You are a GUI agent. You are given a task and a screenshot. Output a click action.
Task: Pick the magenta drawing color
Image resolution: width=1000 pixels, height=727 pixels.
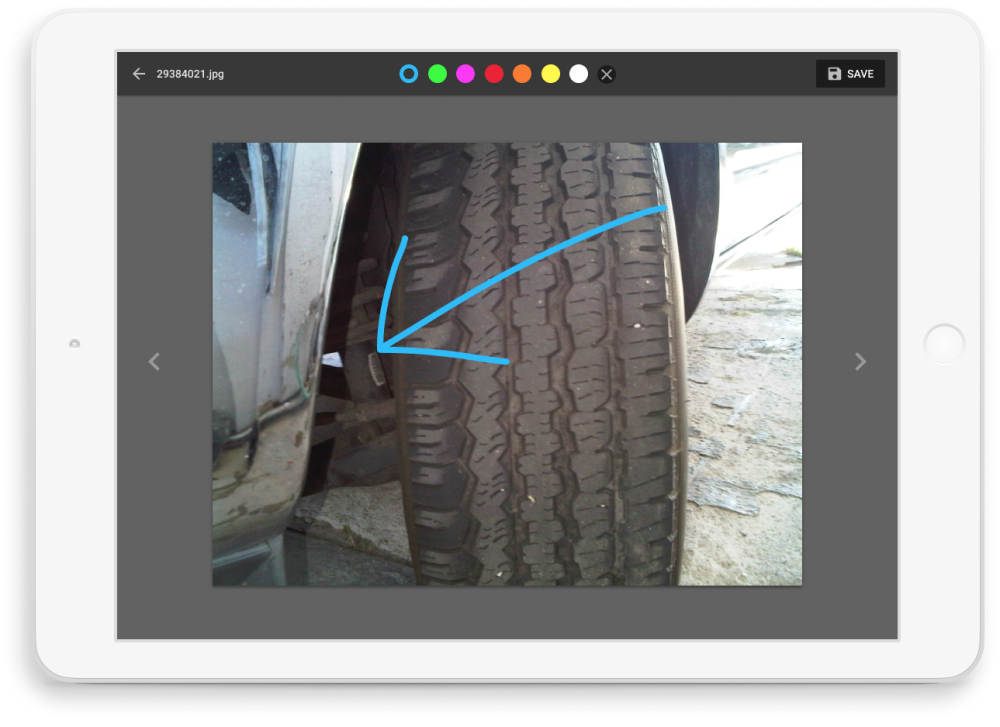465,74
